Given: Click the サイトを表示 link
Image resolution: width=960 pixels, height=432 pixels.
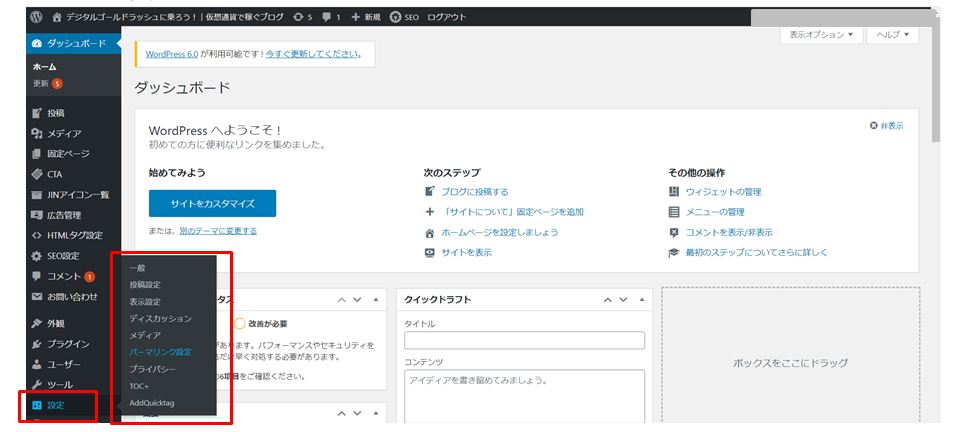Looking at the screenshot, I should click(467, 252).
